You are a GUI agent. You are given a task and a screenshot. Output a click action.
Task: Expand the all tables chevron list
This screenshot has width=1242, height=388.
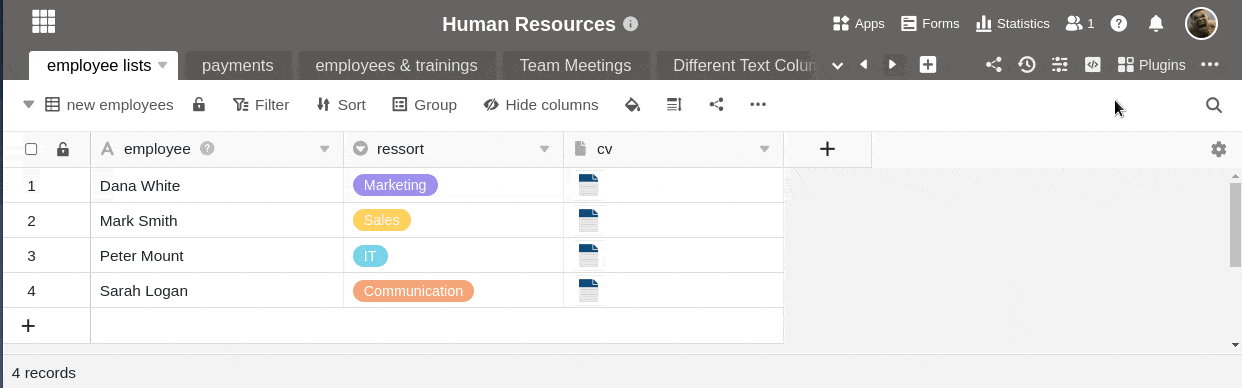click(837, 65)
